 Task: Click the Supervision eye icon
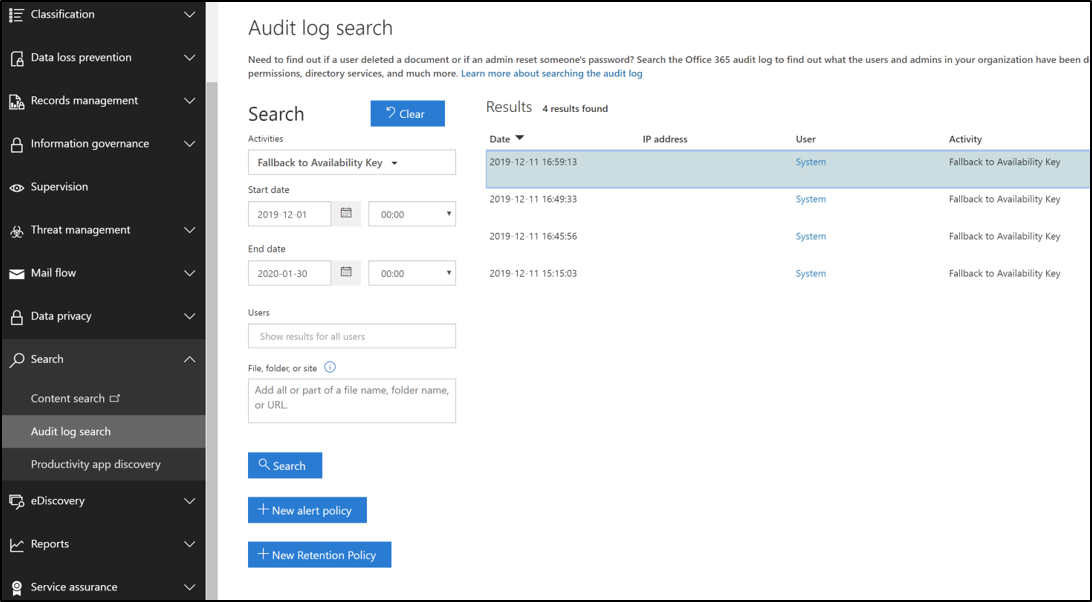pos(16,187)
